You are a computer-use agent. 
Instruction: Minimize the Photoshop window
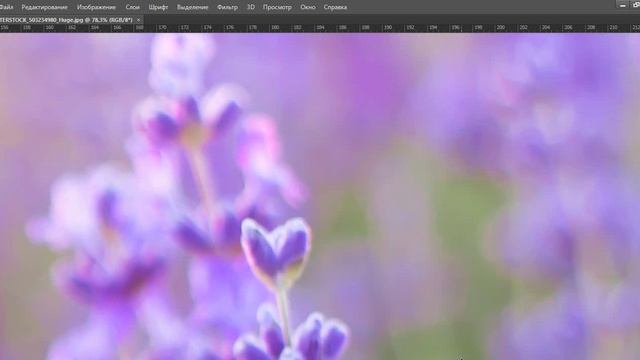pos(622,5)
